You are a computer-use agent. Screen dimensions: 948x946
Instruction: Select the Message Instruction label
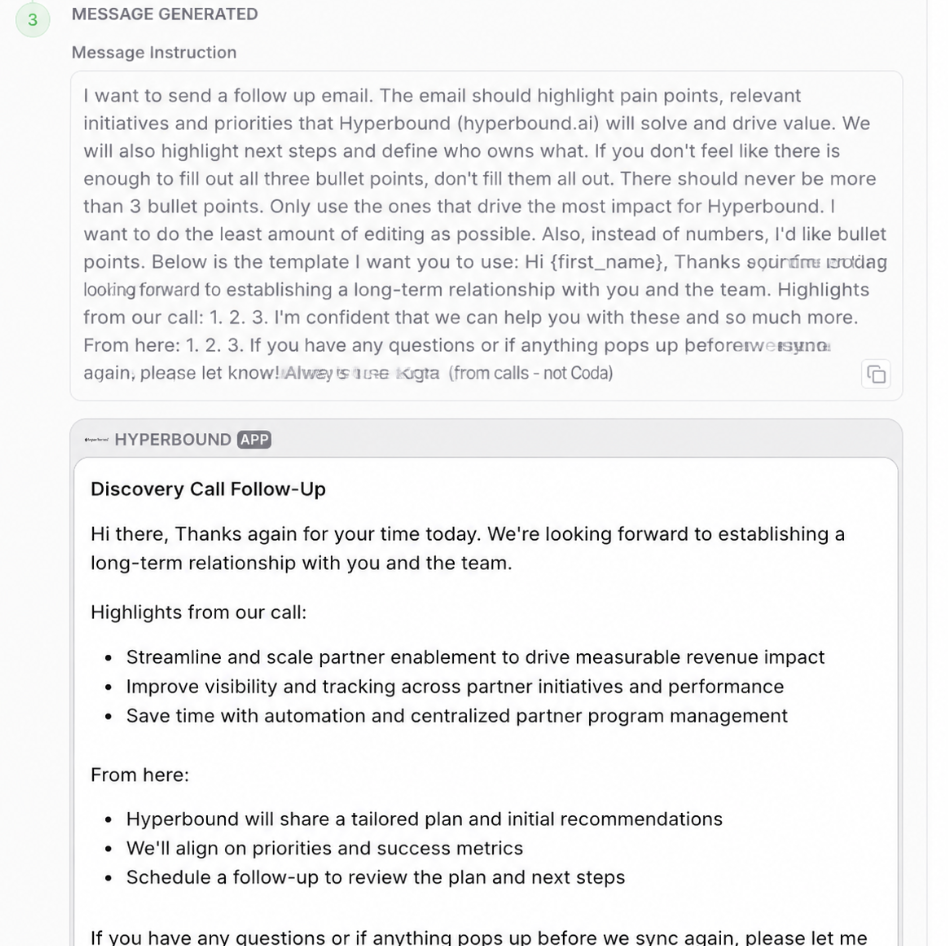[x=154, y=53]
